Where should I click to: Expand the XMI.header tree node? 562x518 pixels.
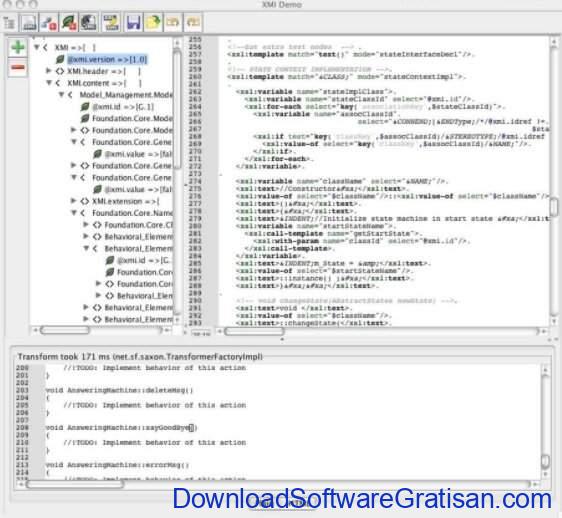(49, 71)
